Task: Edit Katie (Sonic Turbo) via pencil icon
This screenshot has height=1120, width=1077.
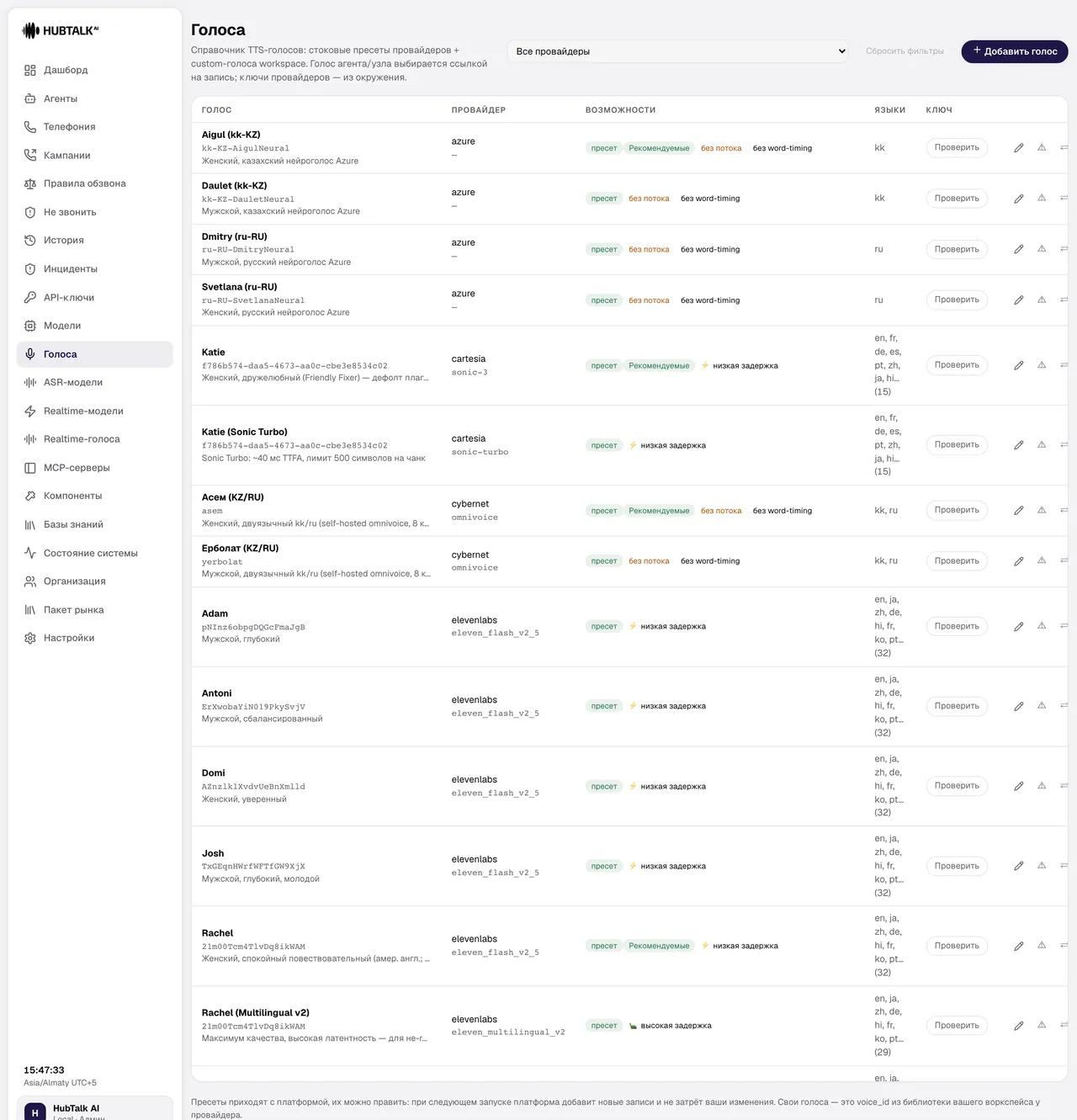Action: tap(1019, 445)
